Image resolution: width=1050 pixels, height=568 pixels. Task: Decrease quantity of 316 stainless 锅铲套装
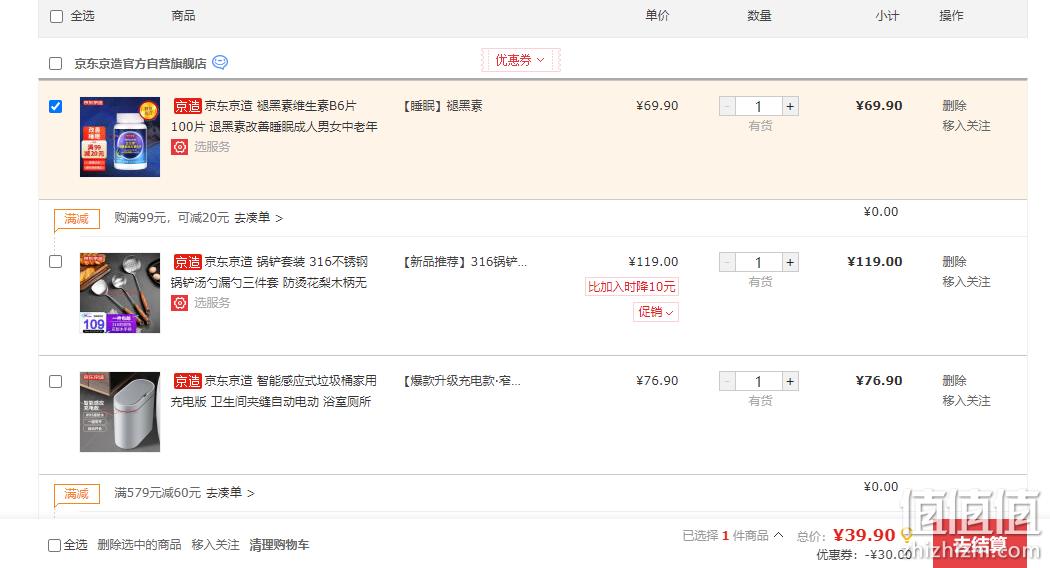727,262
